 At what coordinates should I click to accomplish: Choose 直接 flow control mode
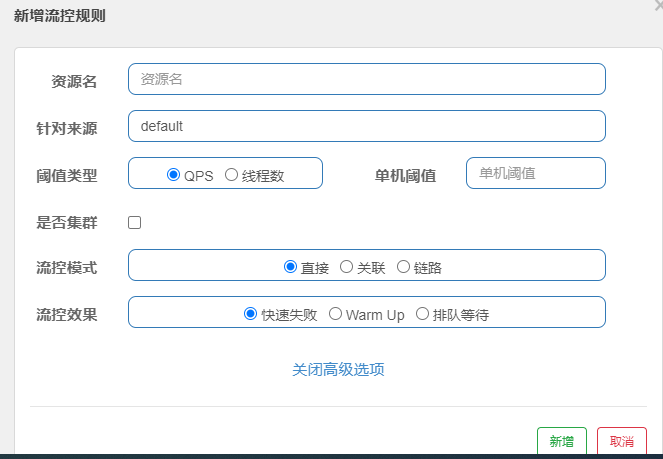(x=290, y=267)
